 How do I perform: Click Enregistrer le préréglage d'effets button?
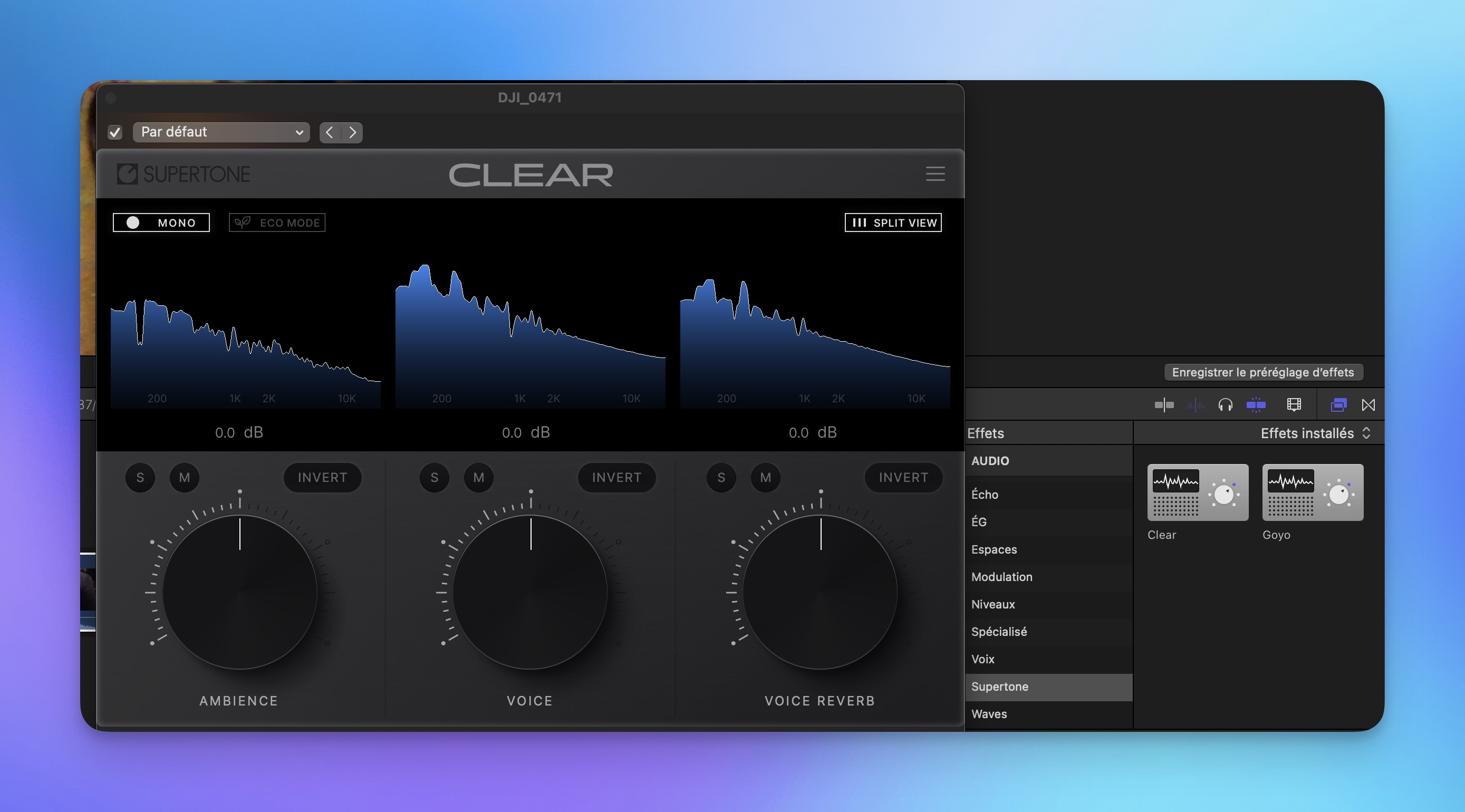tap(1263, 372)
